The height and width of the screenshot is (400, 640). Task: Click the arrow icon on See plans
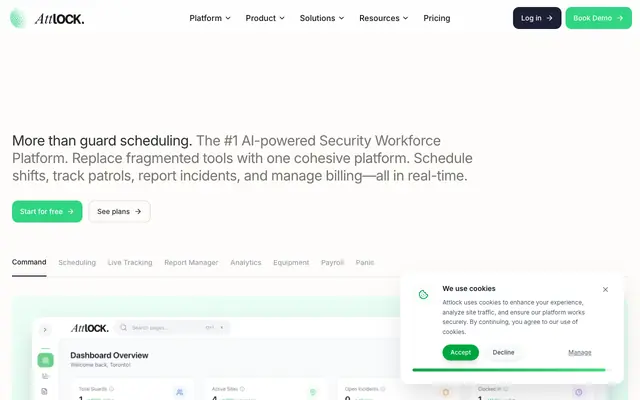coord(138,211)
